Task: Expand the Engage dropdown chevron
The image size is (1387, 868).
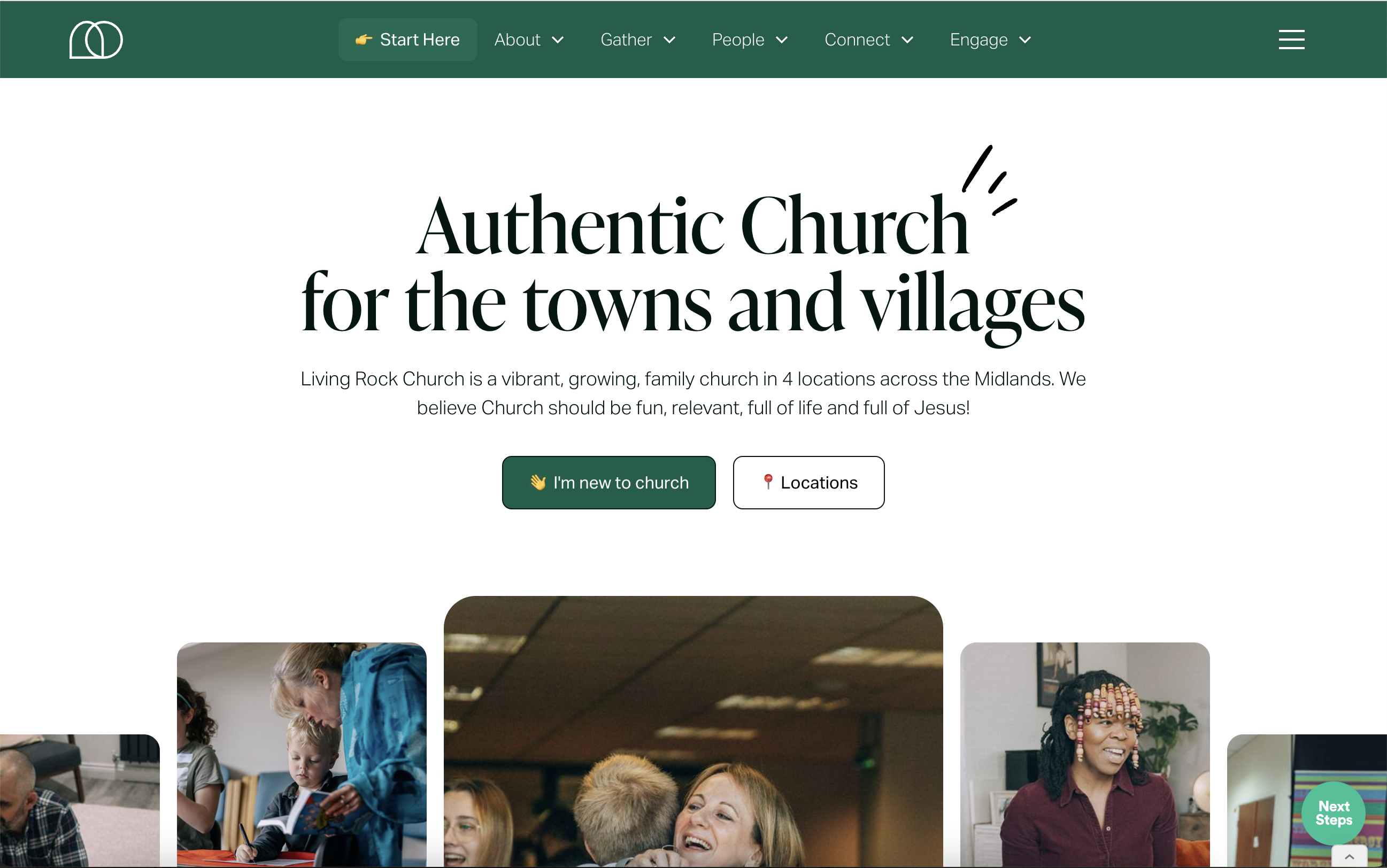Action: tap(1025, 40)
